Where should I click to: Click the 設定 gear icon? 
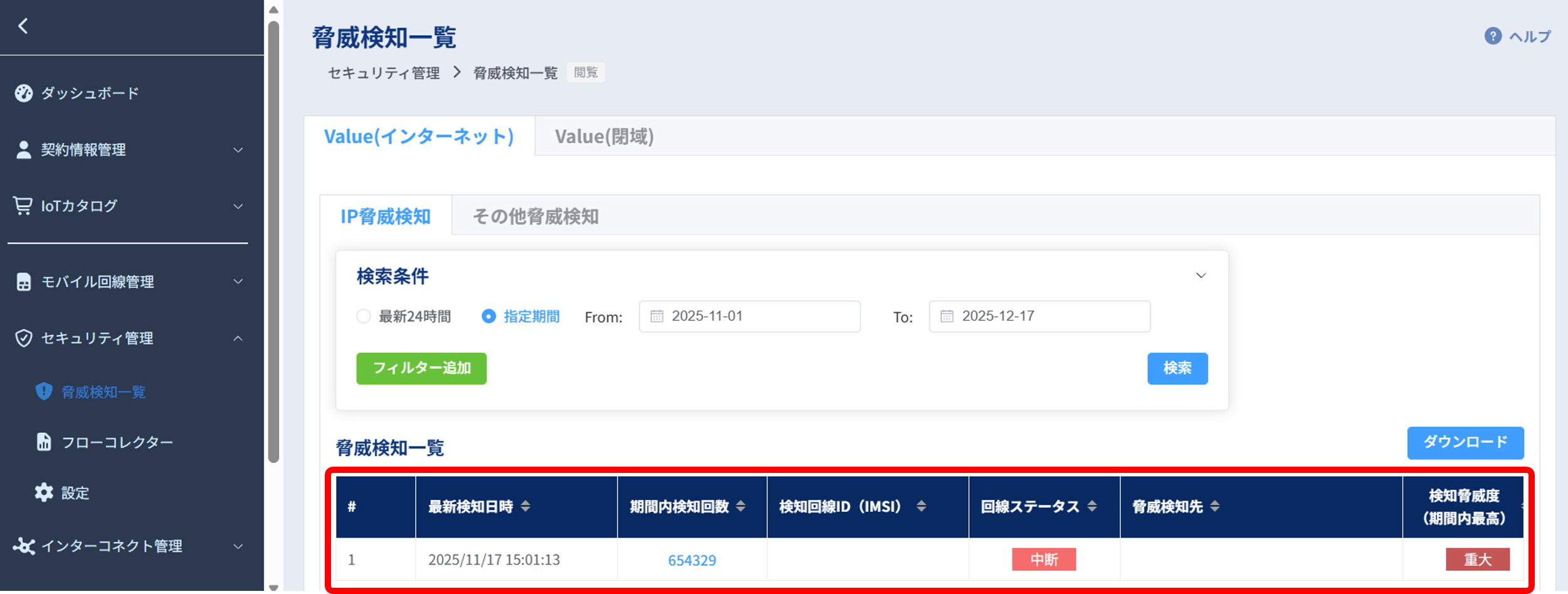coord(43,493)
